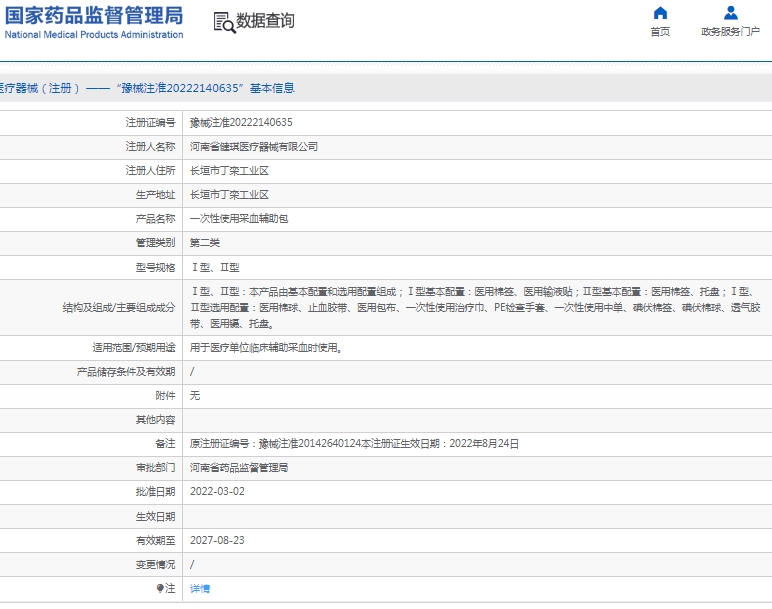Click National Medical Products Administration text

pyautogui.click(x=94, y=34)
